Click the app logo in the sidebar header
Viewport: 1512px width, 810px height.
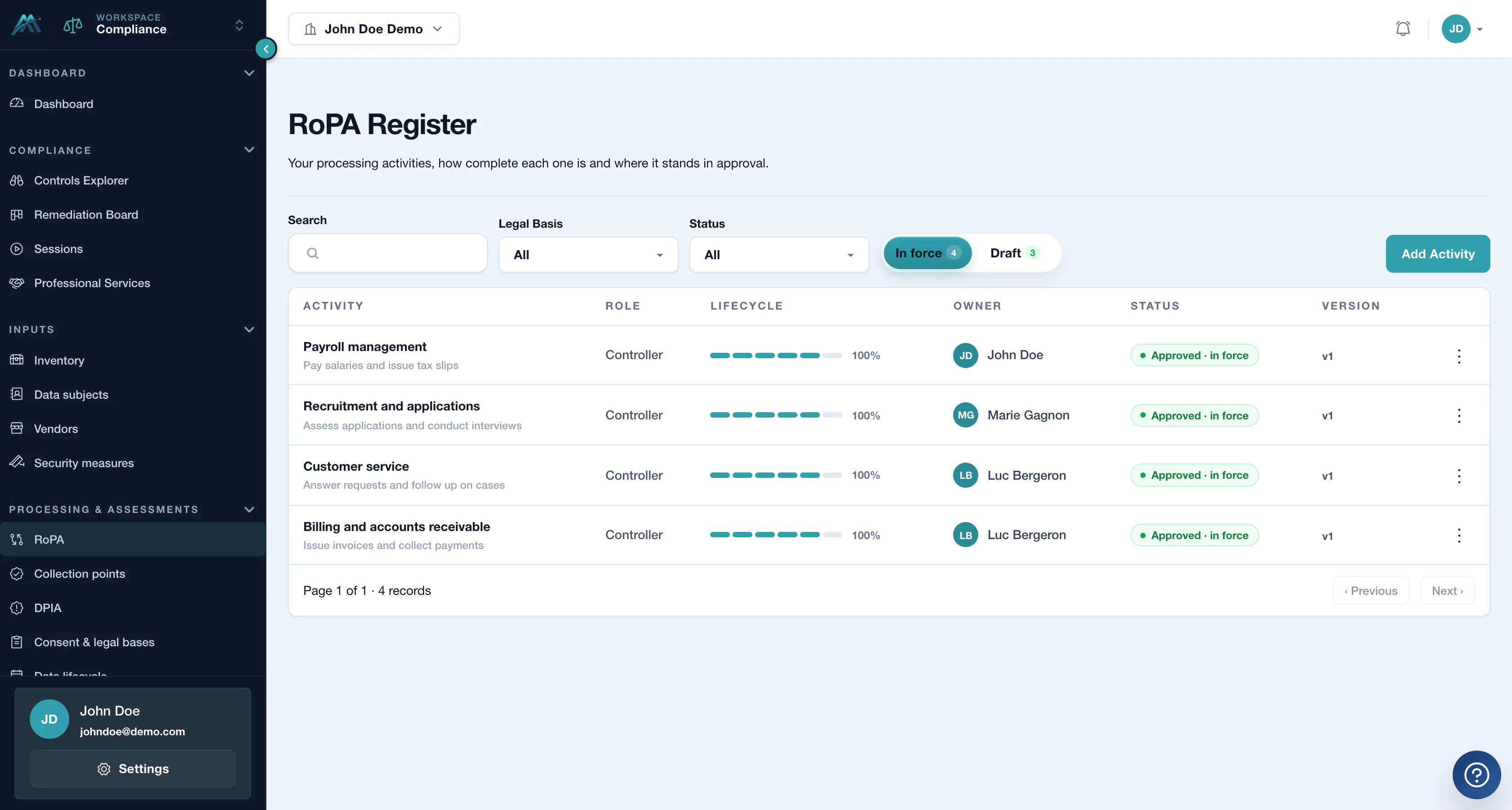pyautogui.click(x=27, y=25)
